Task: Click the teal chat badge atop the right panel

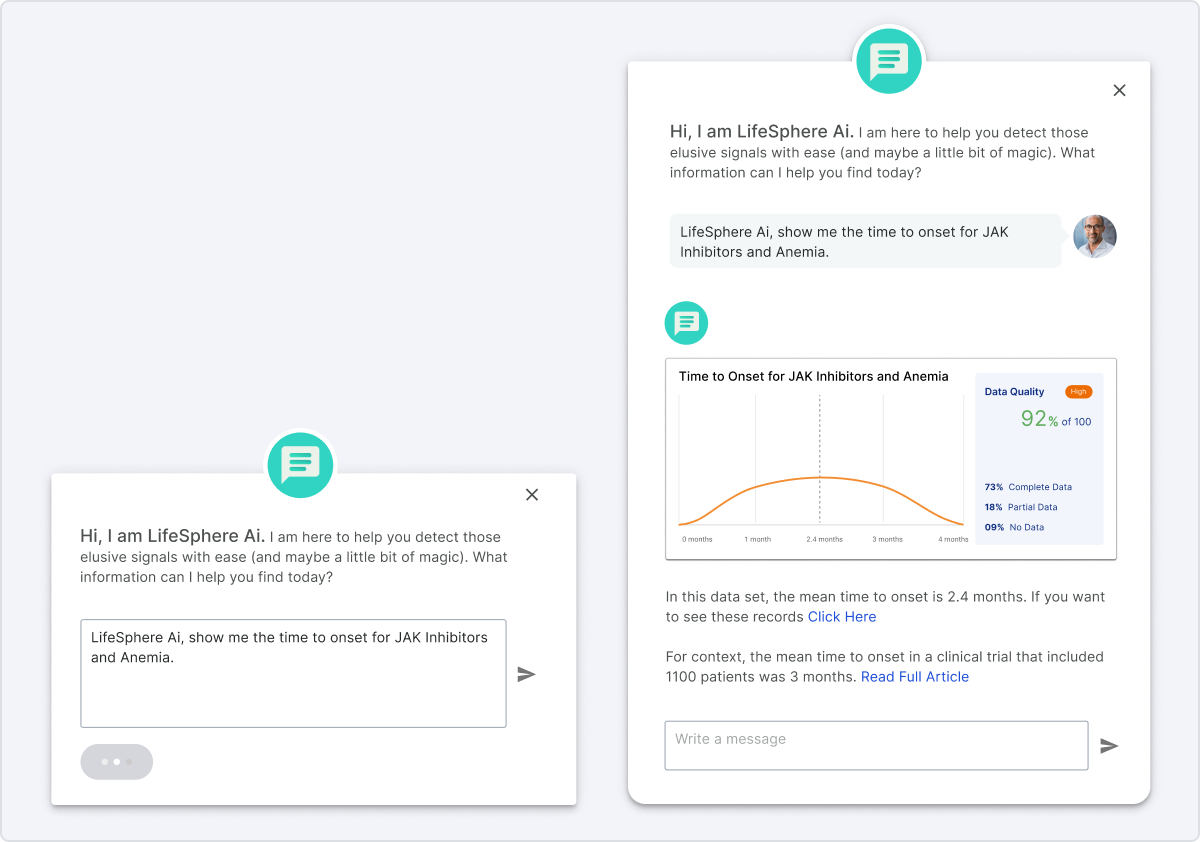Action: pyautogui.click(x=889, y=60)
